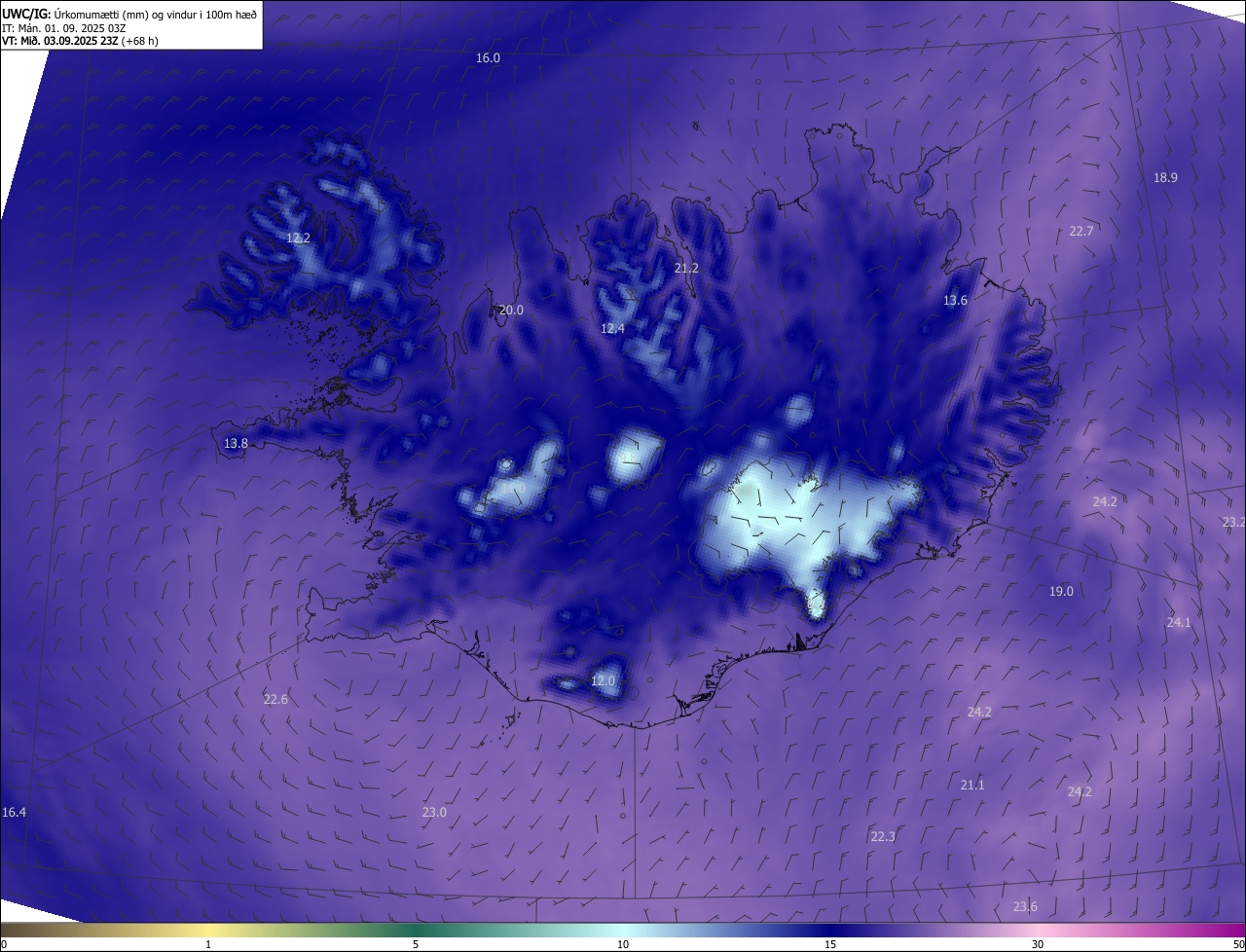Screen dimensions: 1246x952
Task: Select the colour scale tick label 5
Action: point(416,944)
